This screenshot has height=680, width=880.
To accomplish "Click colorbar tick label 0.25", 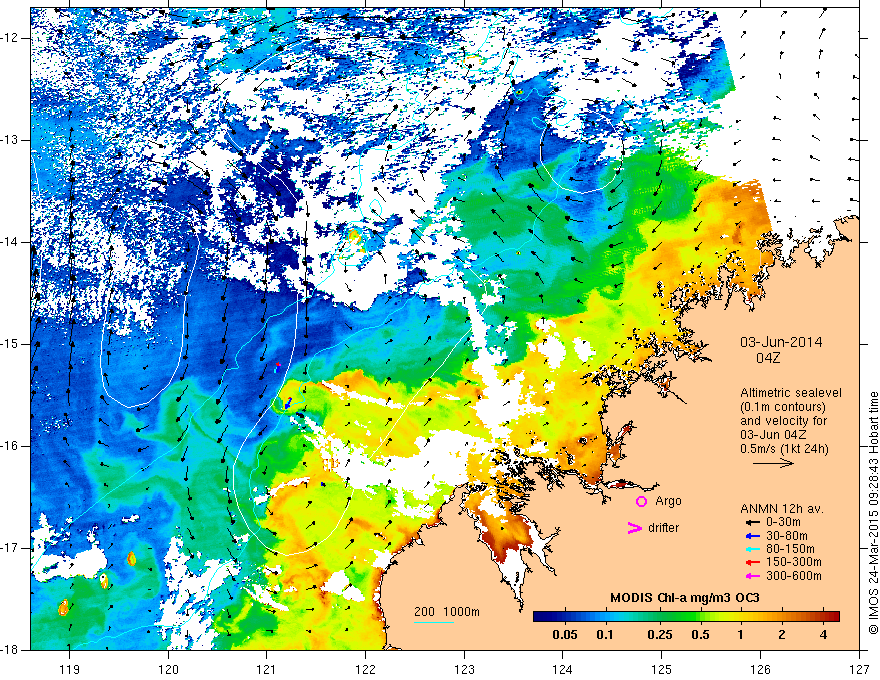I will [660, 635].
